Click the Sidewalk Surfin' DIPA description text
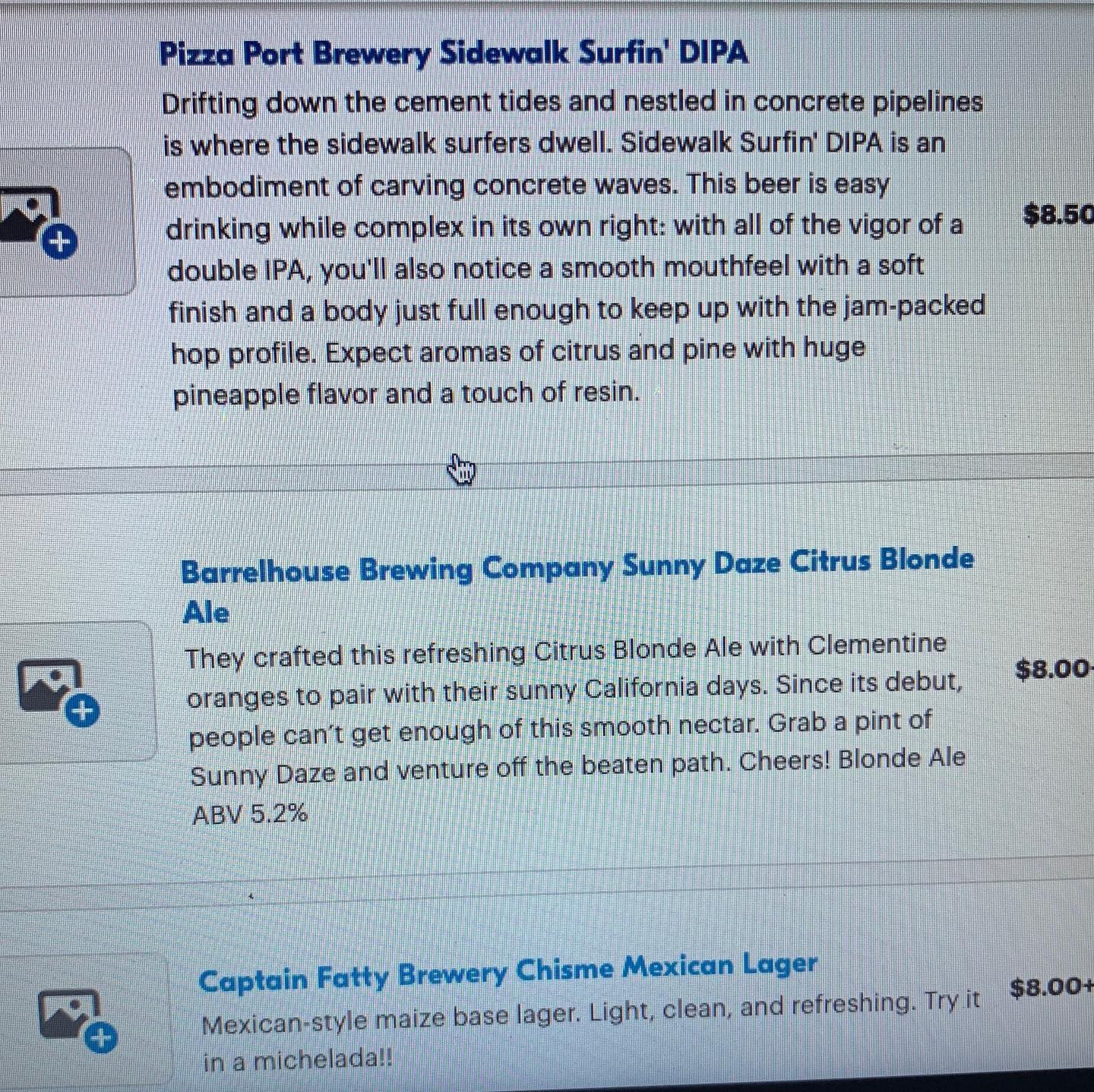The width and height of the screenshot is (1094, 1092). point(574,248)
